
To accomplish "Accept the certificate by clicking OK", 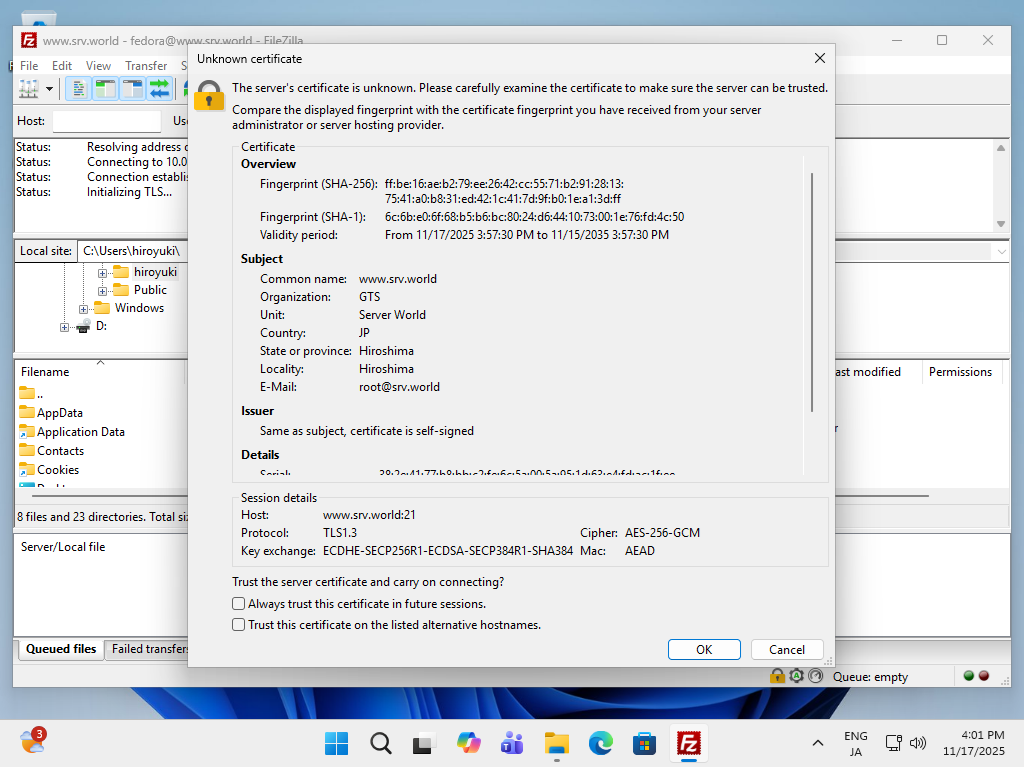I will point(703,649).
